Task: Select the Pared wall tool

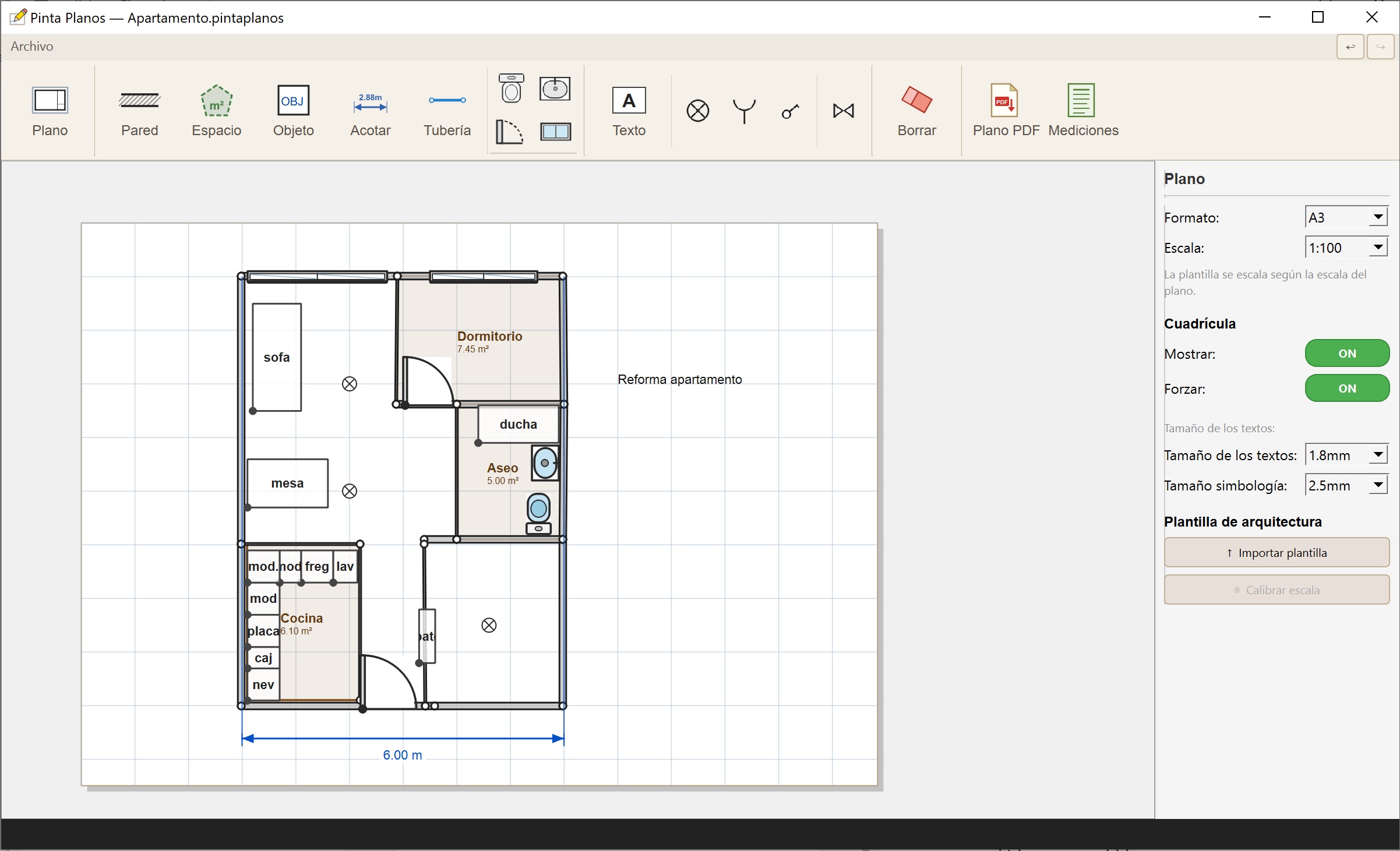Action: [139, 111]
